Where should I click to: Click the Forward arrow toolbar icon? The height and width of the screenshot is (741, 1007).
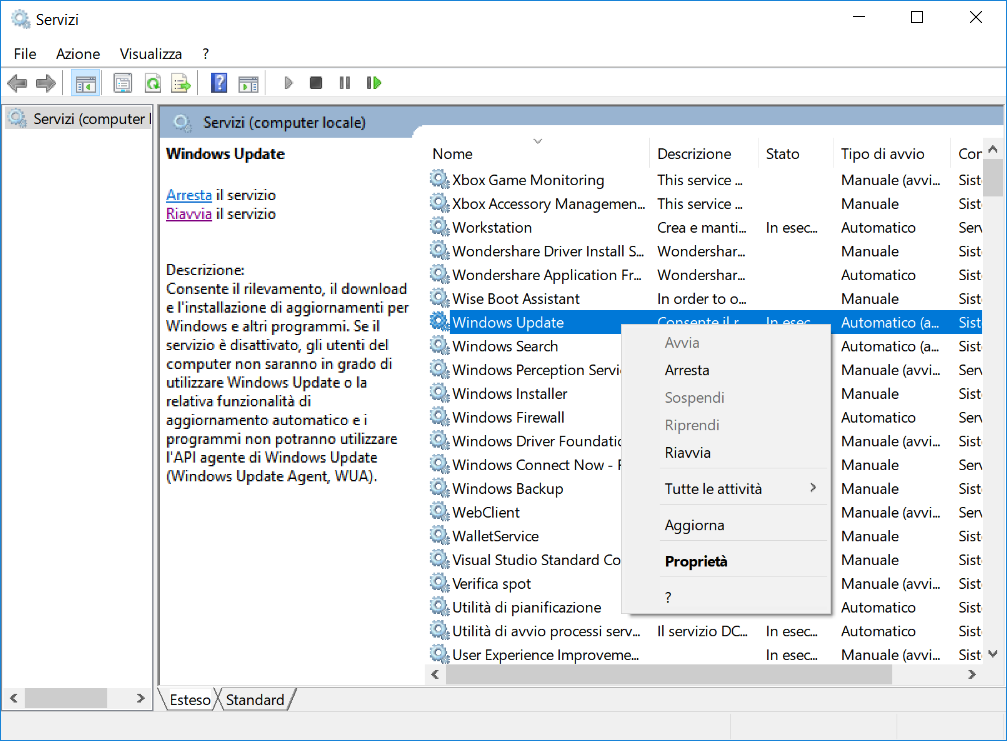tap(46, 83)
